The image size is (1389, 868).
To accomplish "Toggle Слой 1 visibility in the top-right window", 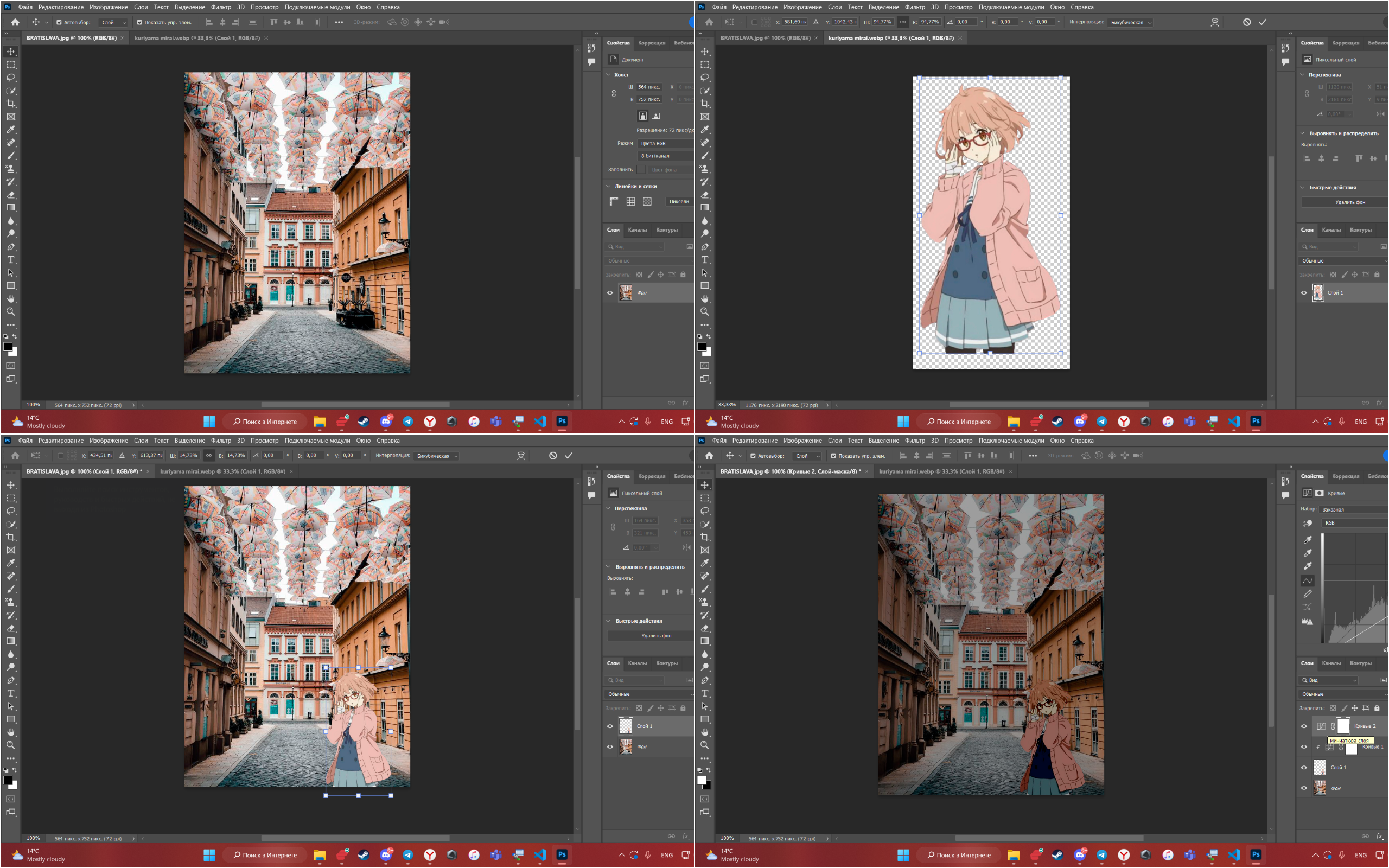I will 1303,293.
